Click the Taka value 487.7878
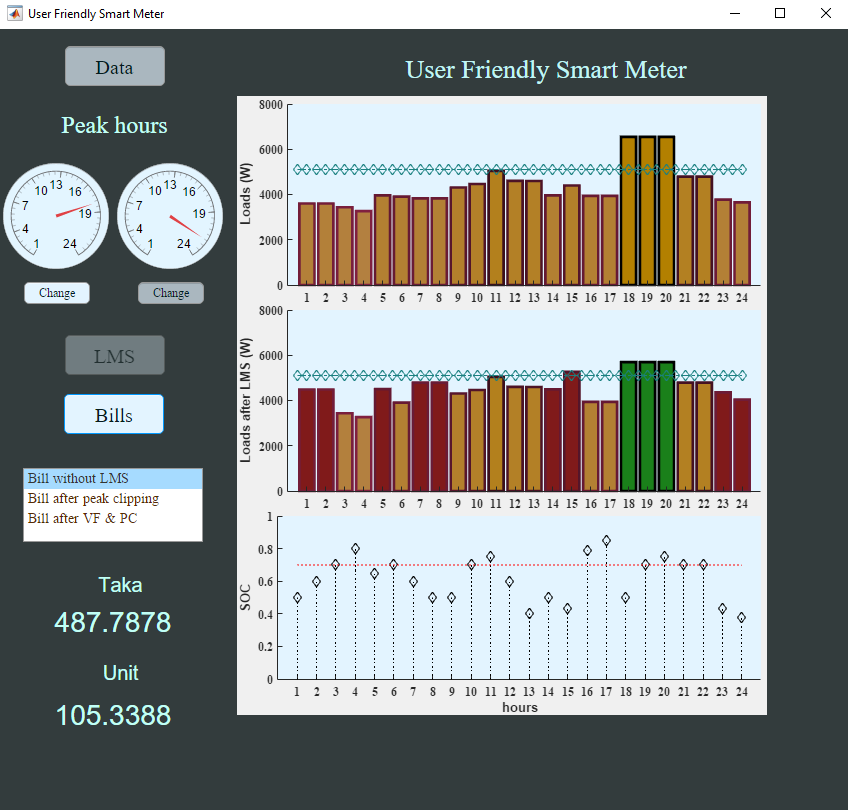The width and height of the screenshot is (848, 810). point(112,622)
